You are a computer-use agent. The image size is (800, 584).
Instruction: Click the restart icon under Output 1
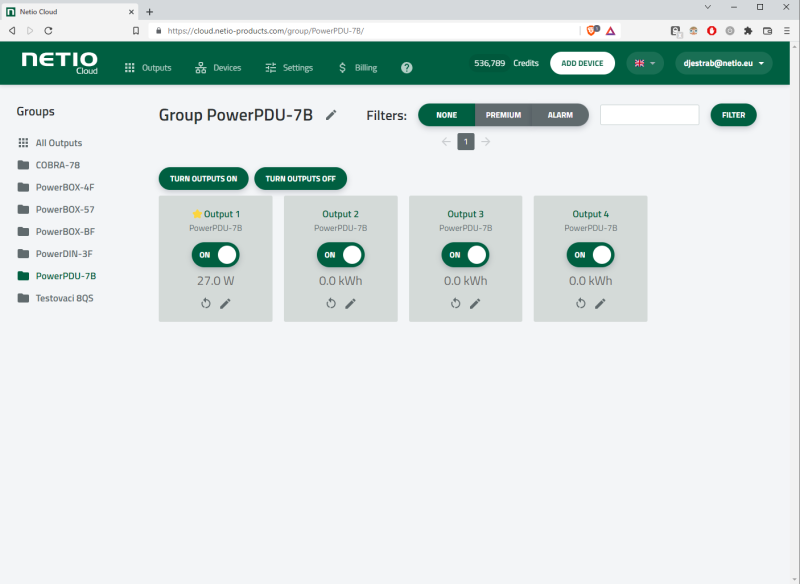(205, 303)
